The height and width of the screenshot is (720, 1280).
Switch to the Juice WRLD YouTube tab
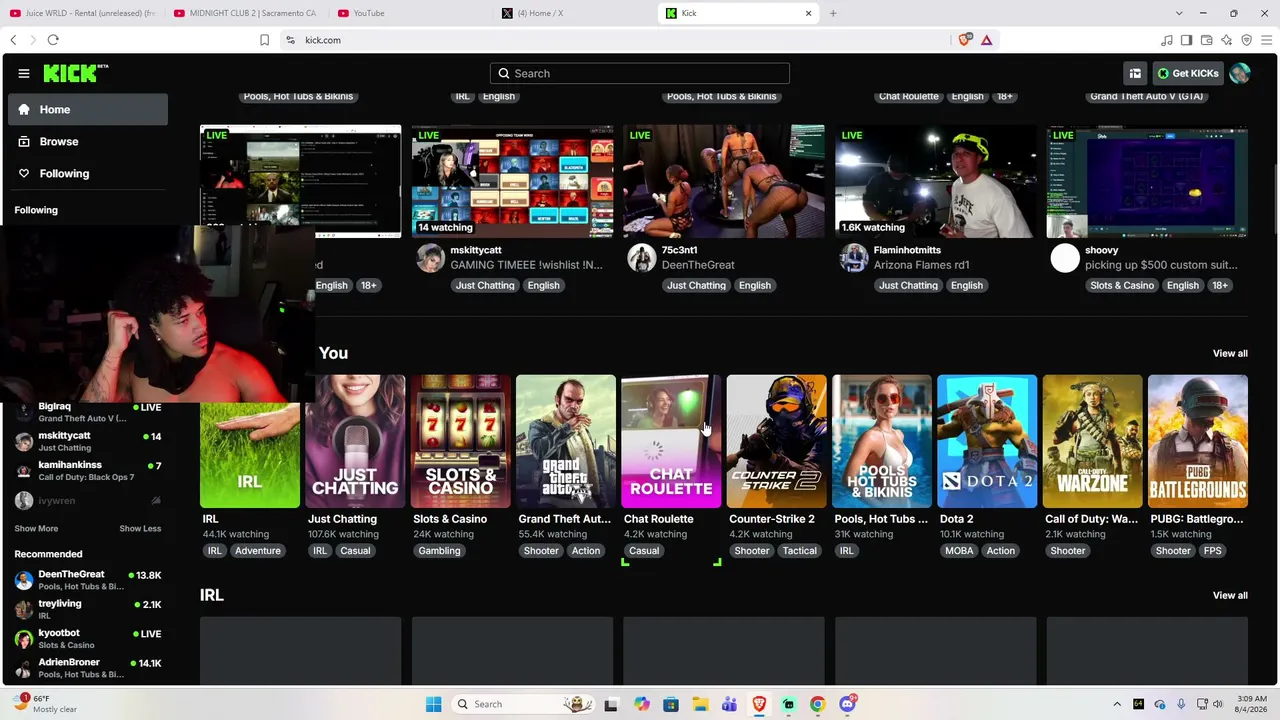point(83,13)
